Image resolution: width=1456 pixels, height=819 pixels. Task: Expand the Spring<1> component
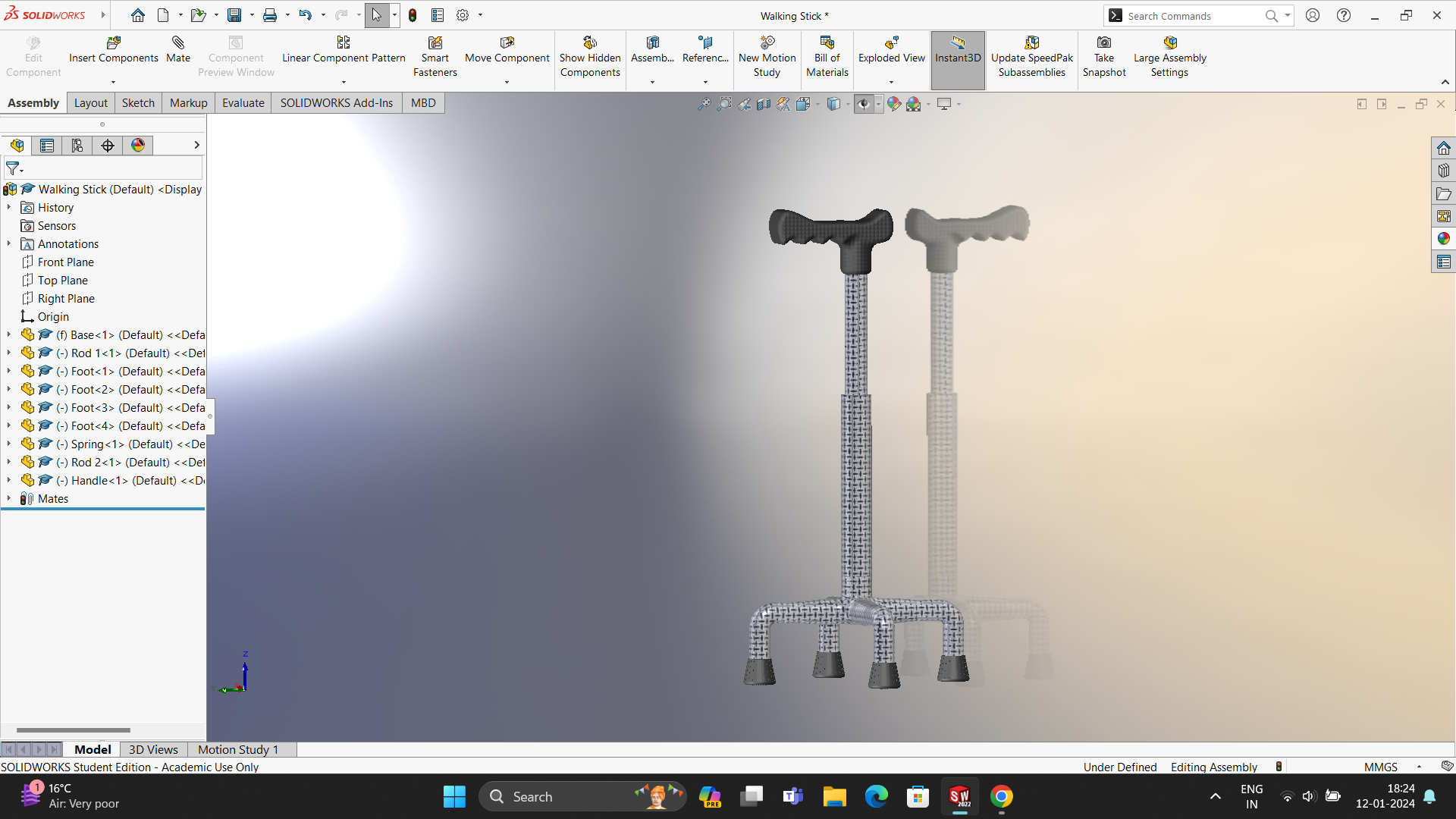pos(9,444)
